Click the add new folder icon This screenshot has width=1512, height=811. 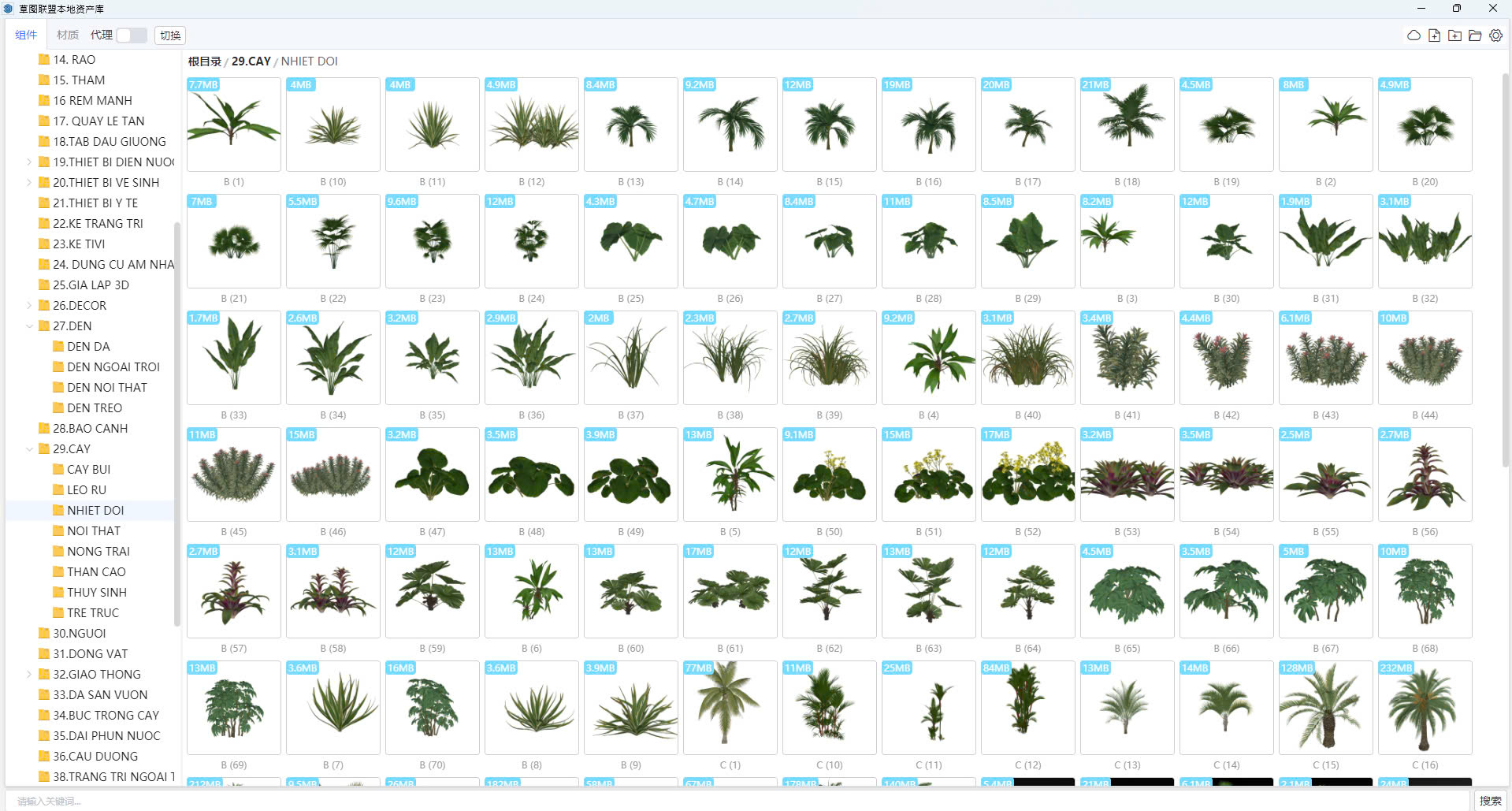pyautogui.click(x=1454, y=35)
